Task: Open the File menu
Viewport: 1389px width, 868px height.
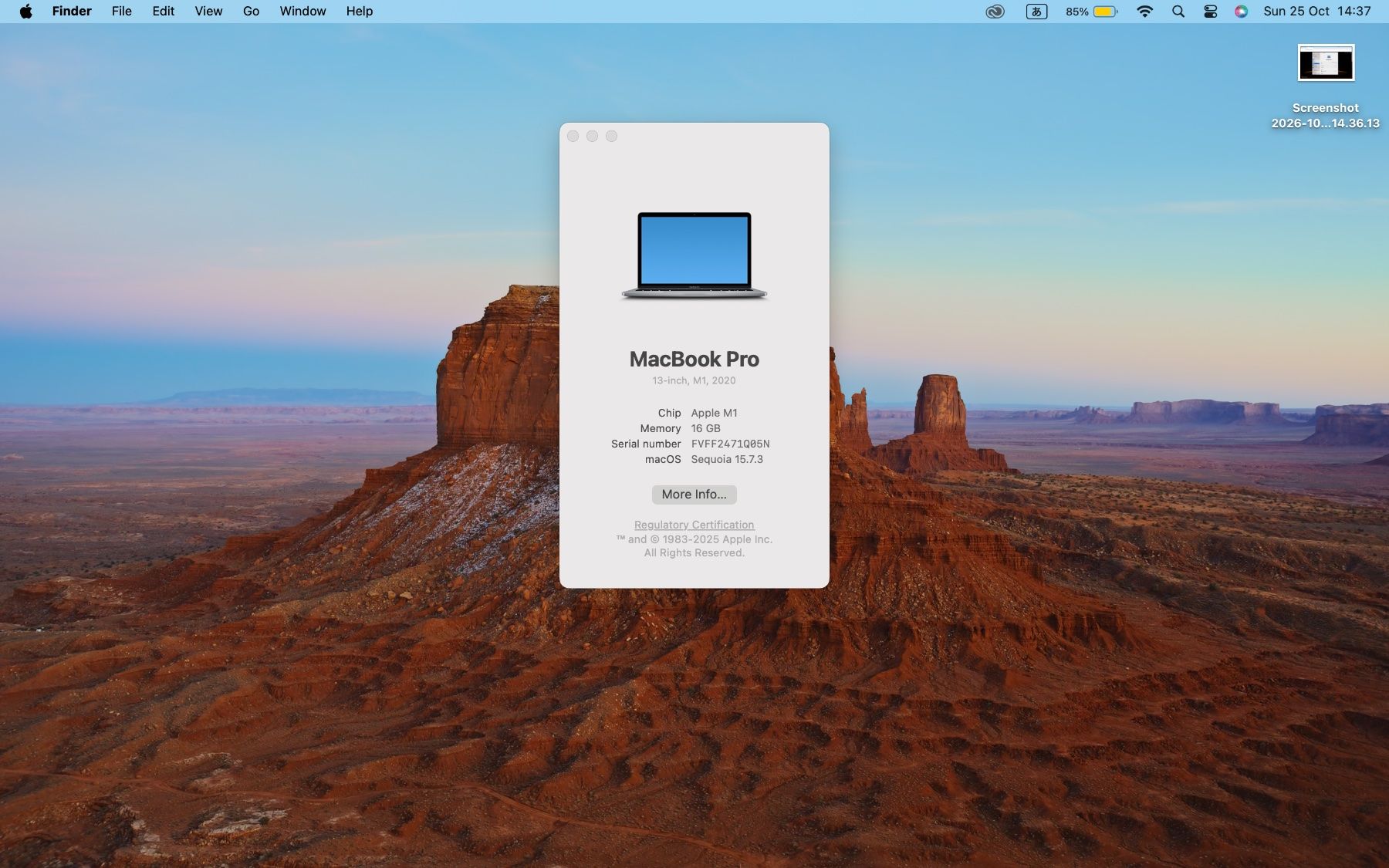Action: click(121, 12)
